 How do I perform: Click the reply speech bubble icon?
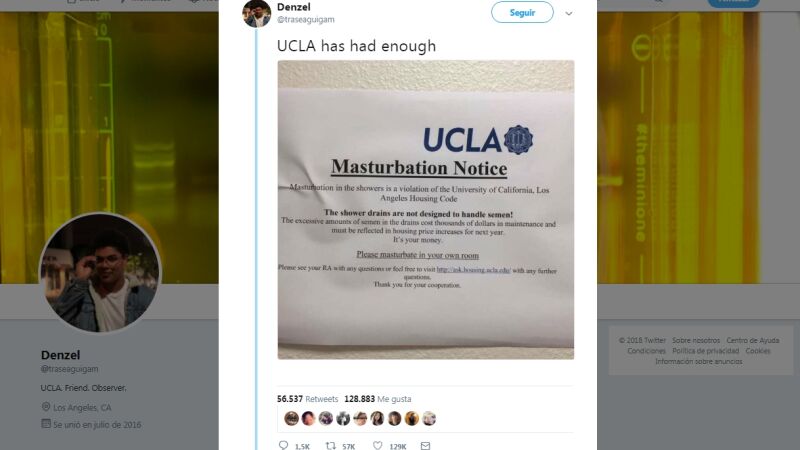coord(283,445)
